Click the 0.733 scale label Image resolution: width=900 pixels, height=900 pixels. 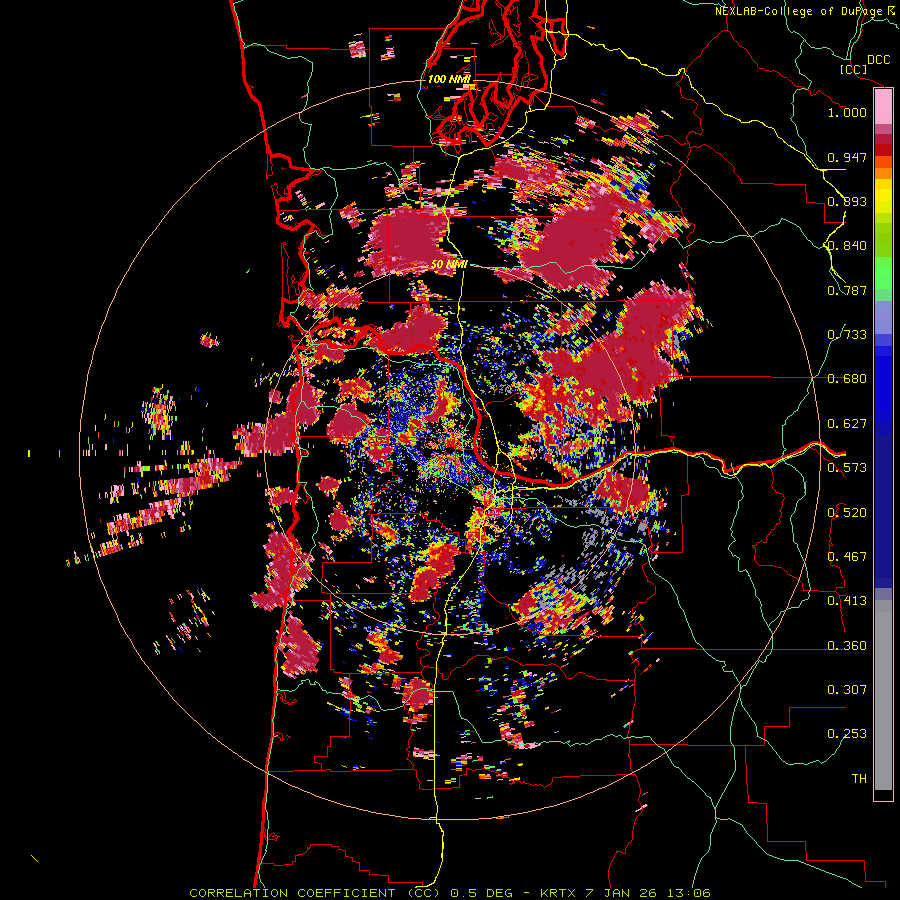coord(847,335)
